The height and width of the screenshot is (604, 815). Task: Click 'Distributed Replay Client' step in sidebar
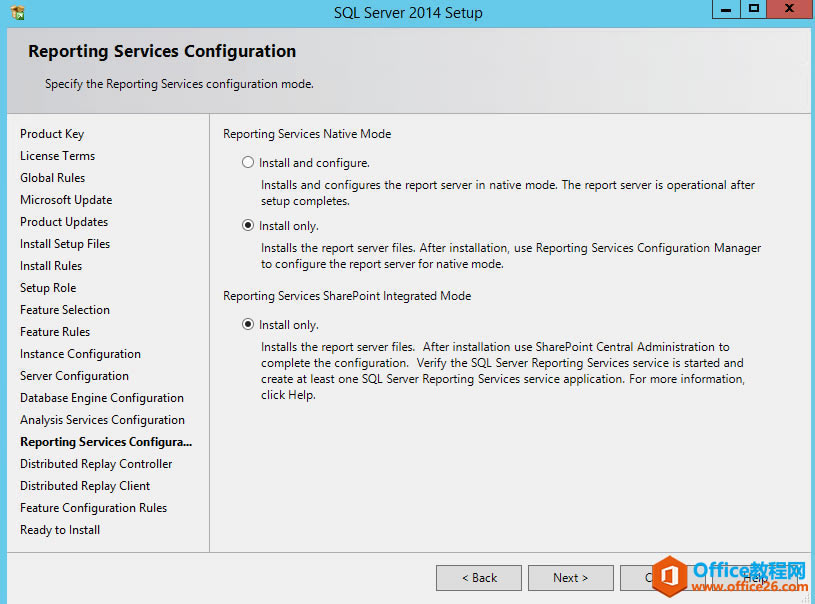85,486
